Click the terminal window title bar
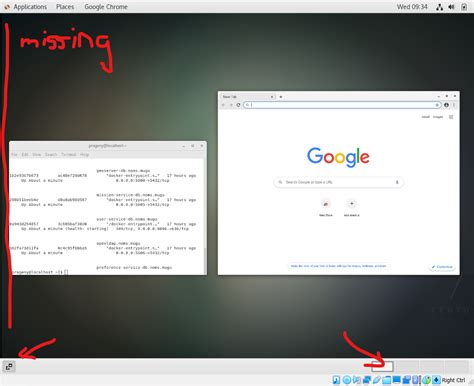 108,146
